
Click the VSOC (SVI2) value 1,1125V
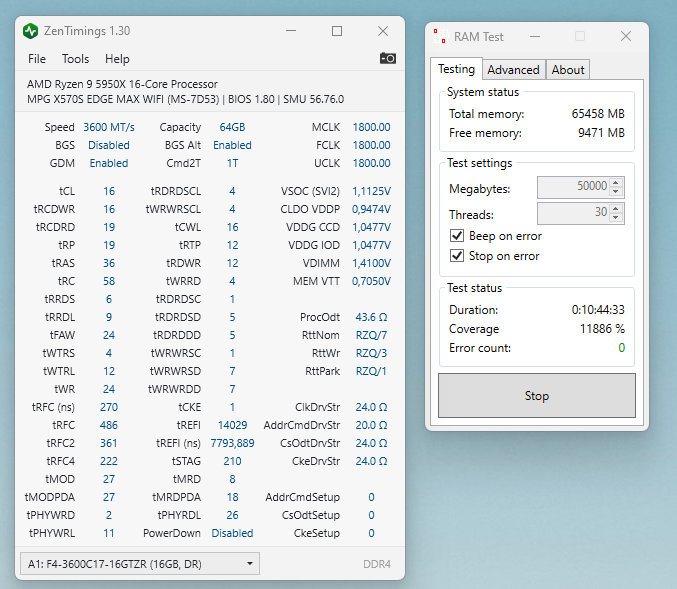pos(371,191)
